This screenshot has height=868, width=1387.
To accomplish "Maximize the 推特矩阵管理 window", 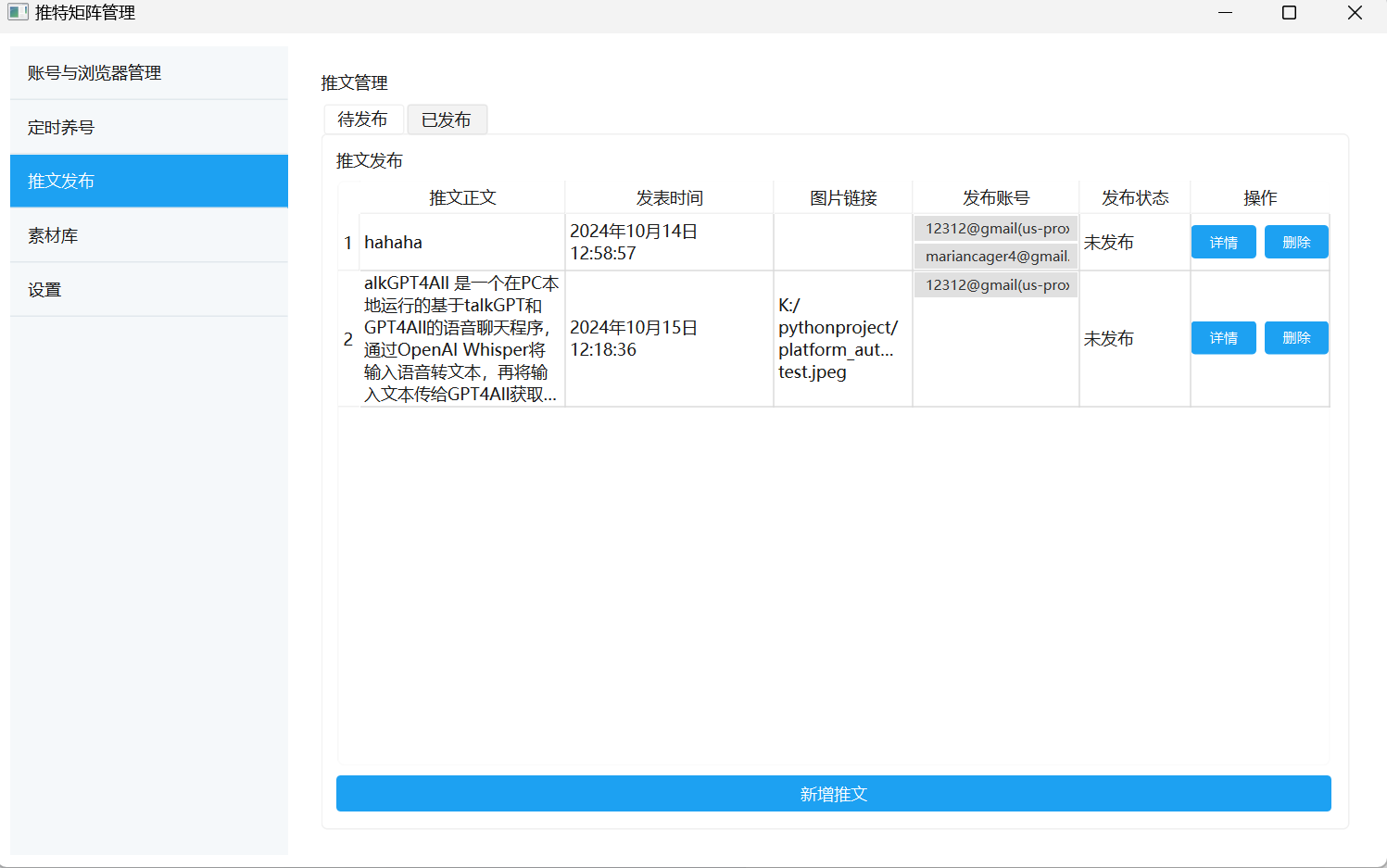I will (1289, 13).
